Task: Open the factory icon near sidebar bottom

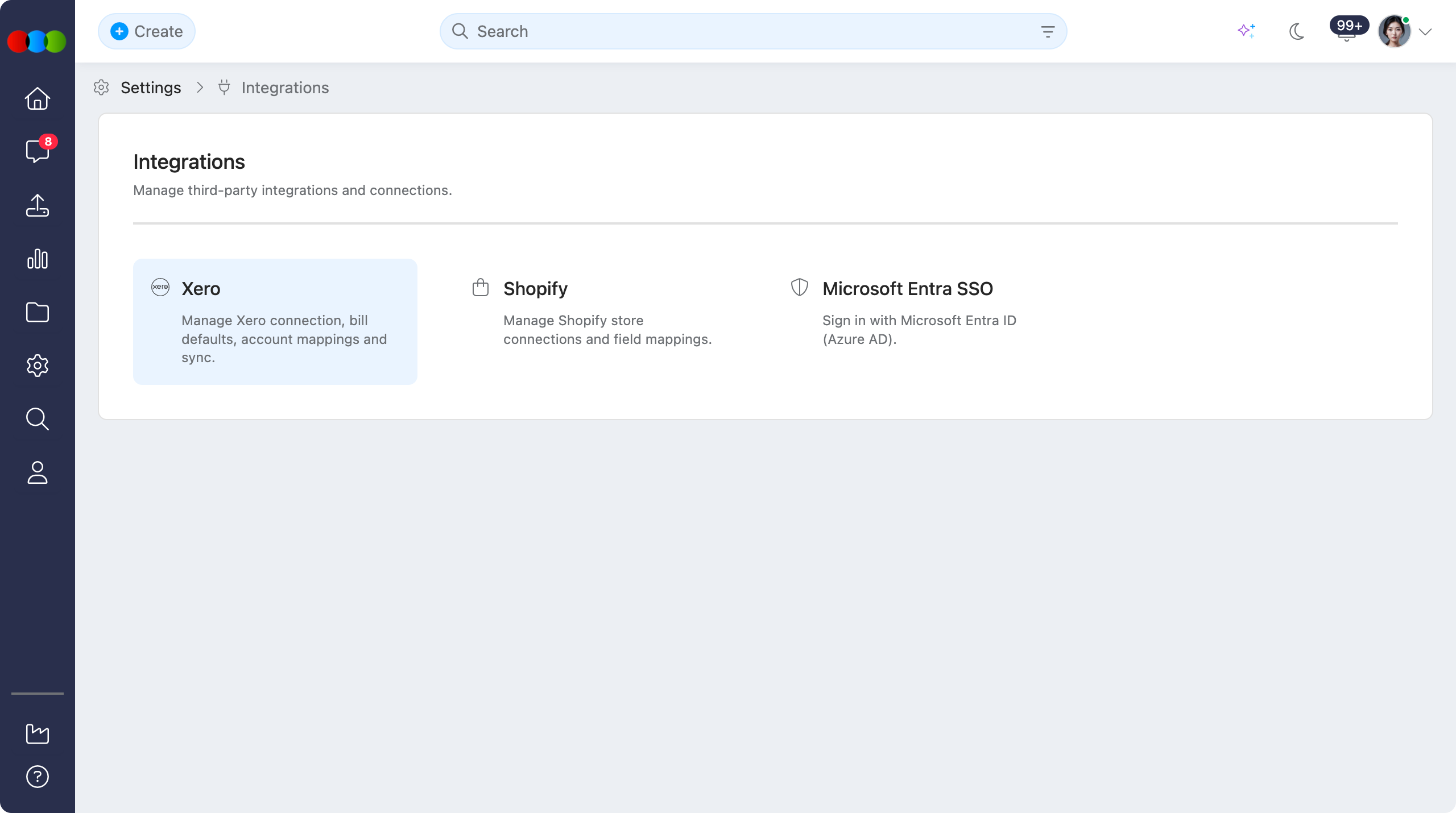Action: click(38, 733)
